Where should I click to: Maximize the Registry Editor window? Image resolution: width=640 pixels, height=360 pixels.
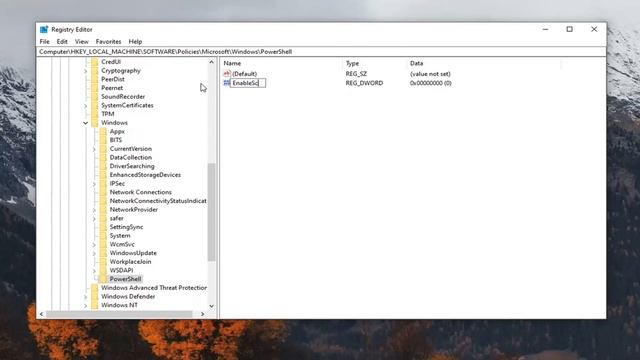point(569,29)
